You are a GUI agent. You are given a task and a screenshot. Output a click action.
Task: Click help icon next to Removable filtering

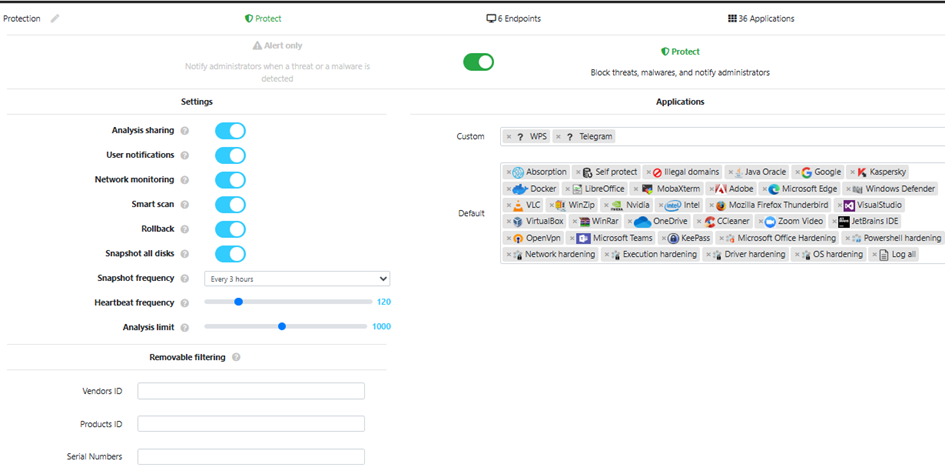[x=236, y=357]
